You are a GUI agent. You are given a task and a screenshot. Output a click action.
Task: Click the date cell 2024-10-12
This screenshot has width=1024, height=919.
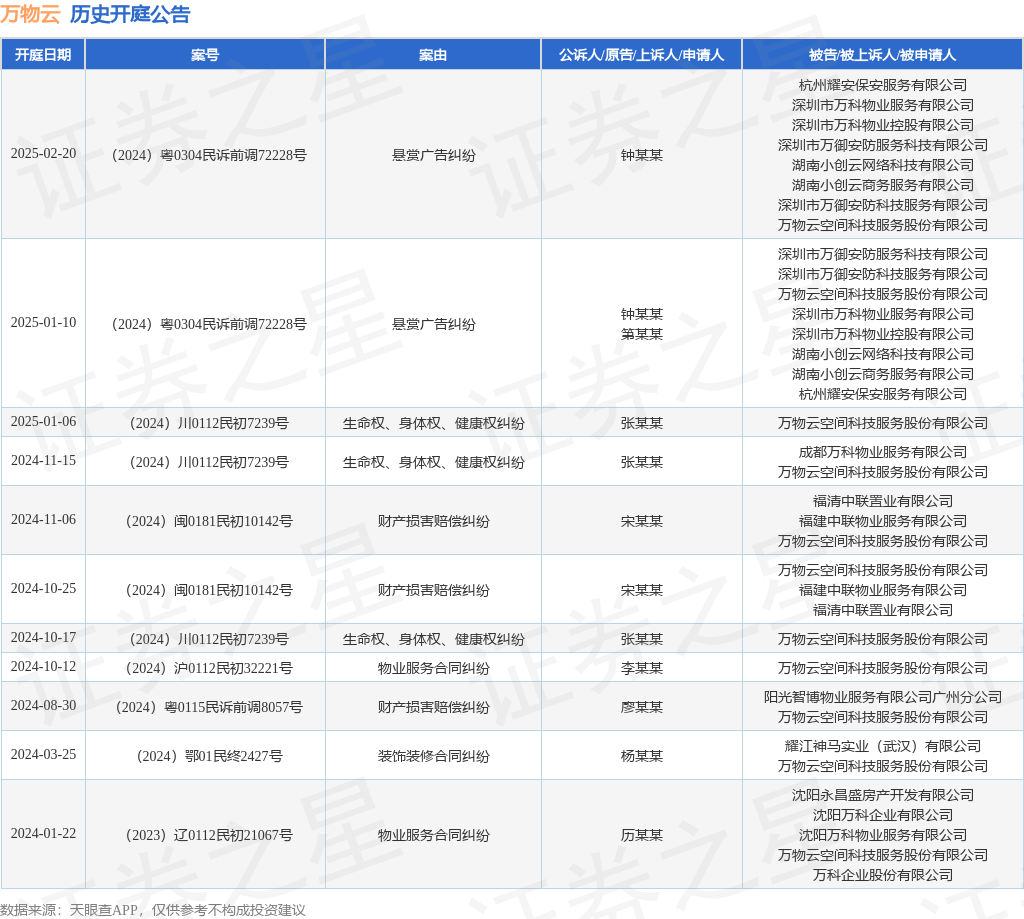[43, 667]
